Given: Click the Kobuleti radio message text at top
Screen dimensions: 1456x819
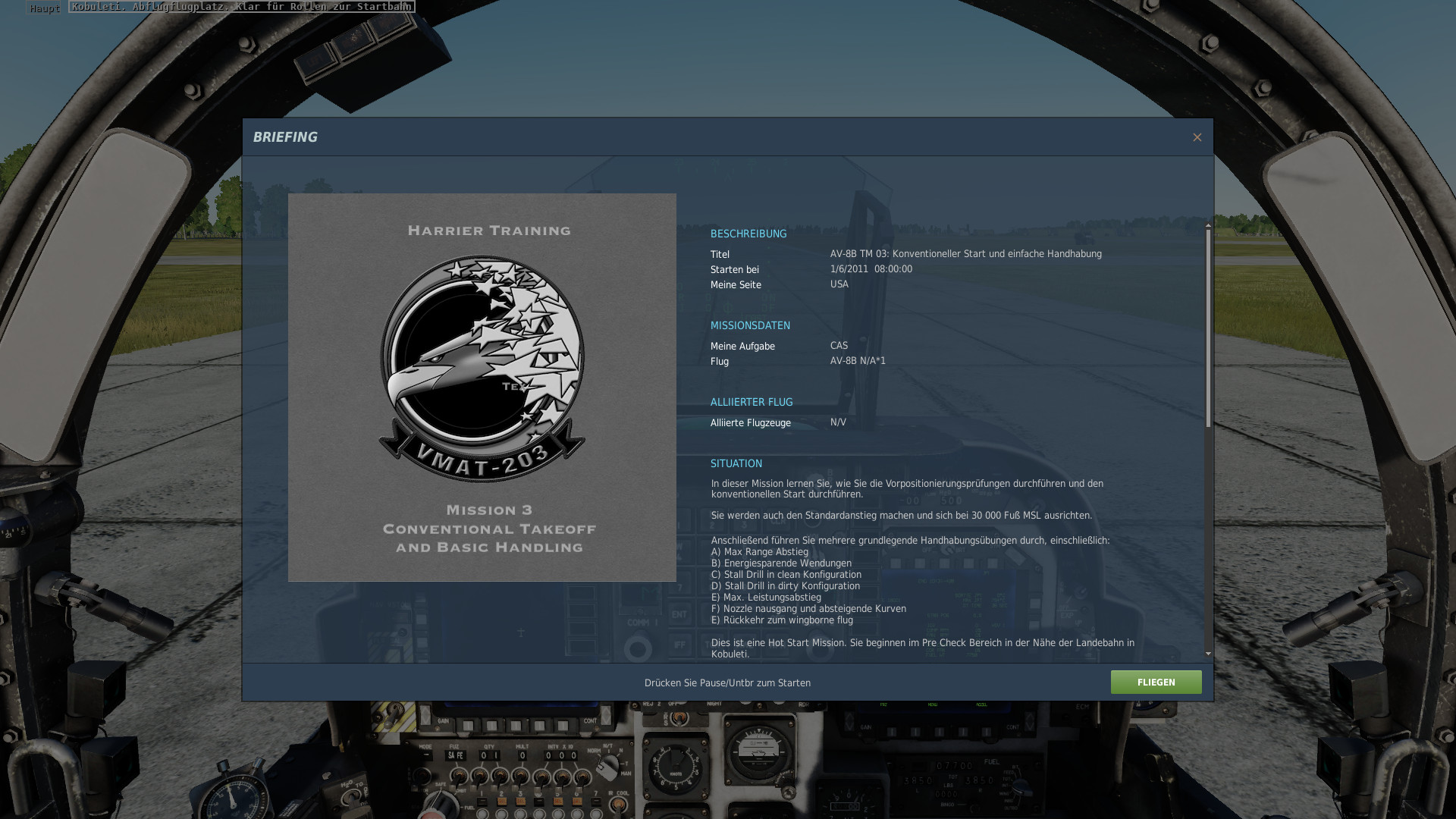Looking at the screenshot, I should 241,7.
